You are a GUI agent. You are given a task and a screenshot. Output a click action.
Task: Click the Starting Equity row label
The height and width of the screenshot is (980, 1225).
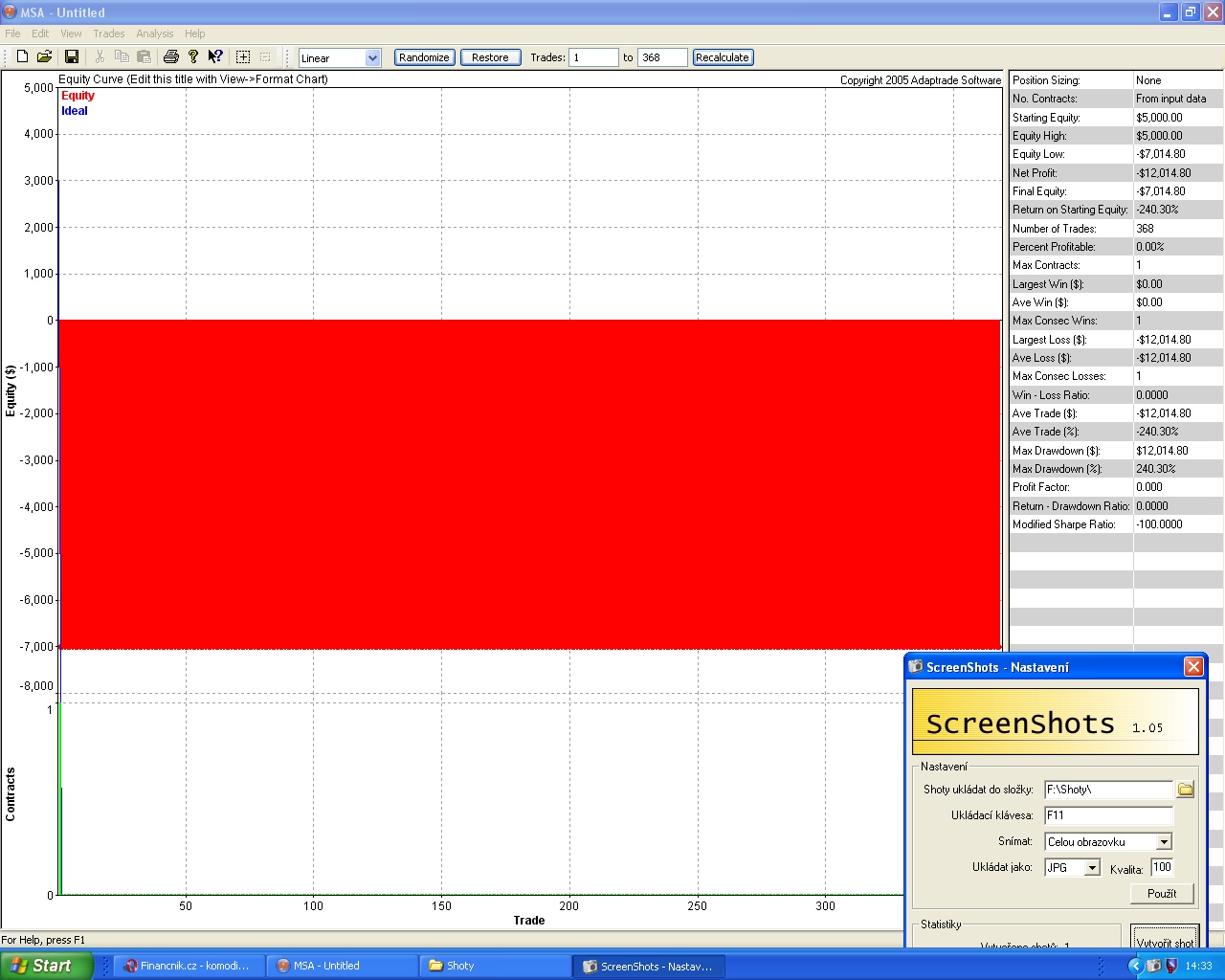(x=1046, y=118)
